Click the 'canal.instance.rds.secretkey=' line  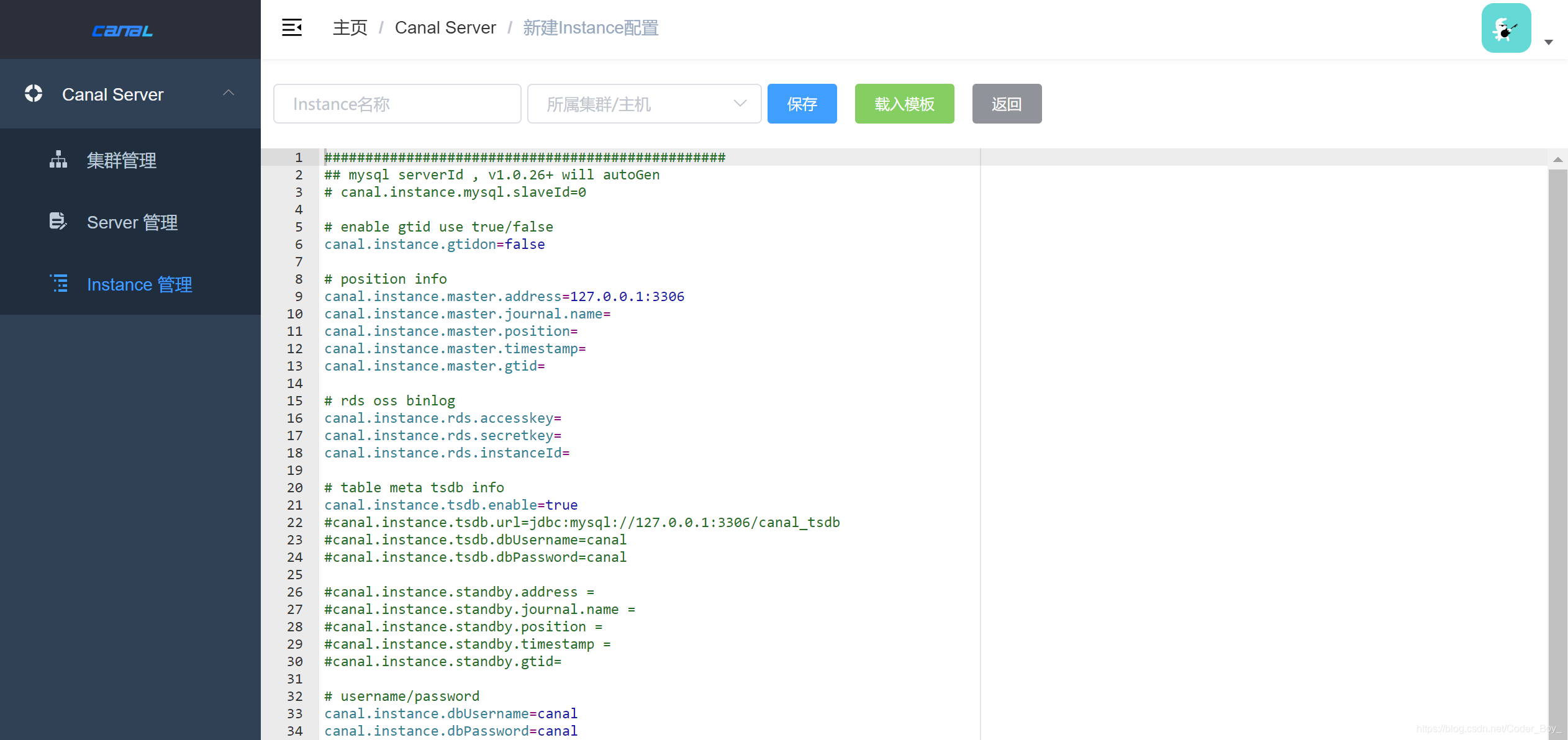click(443, 435)
